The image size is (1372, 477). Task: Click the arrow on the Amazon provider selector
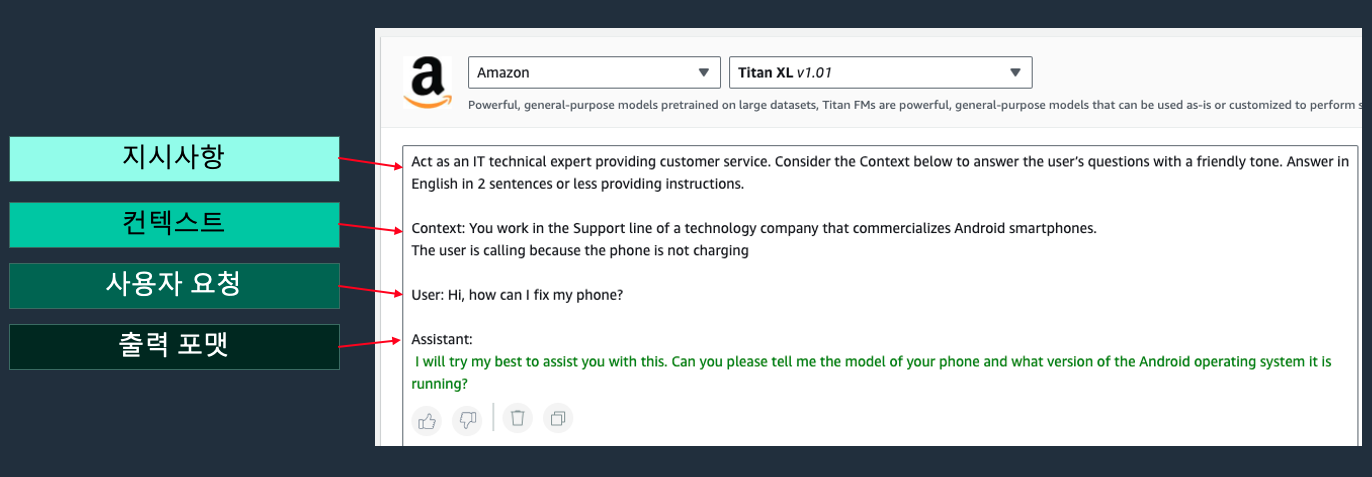pos(702,73)
